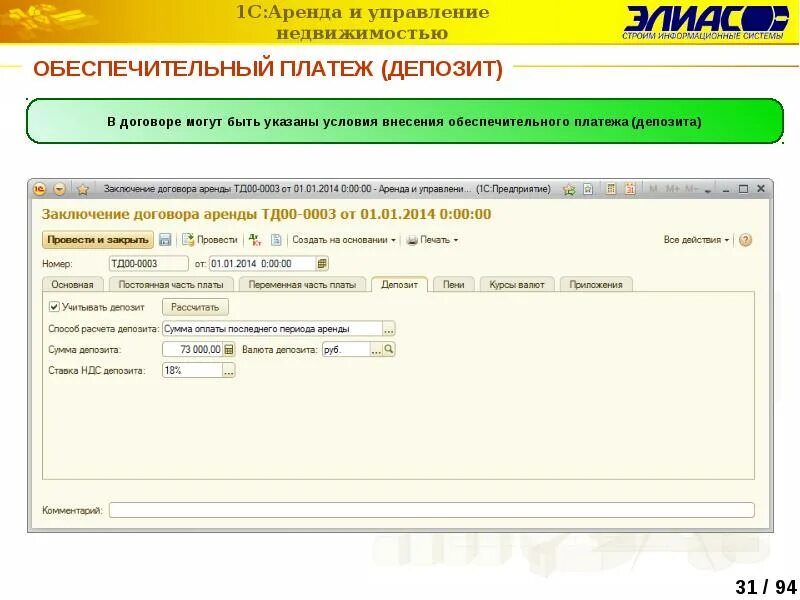The image size is (800, 600).
Task: Click Валюта депозита field руб.
Action: point(346,349)
